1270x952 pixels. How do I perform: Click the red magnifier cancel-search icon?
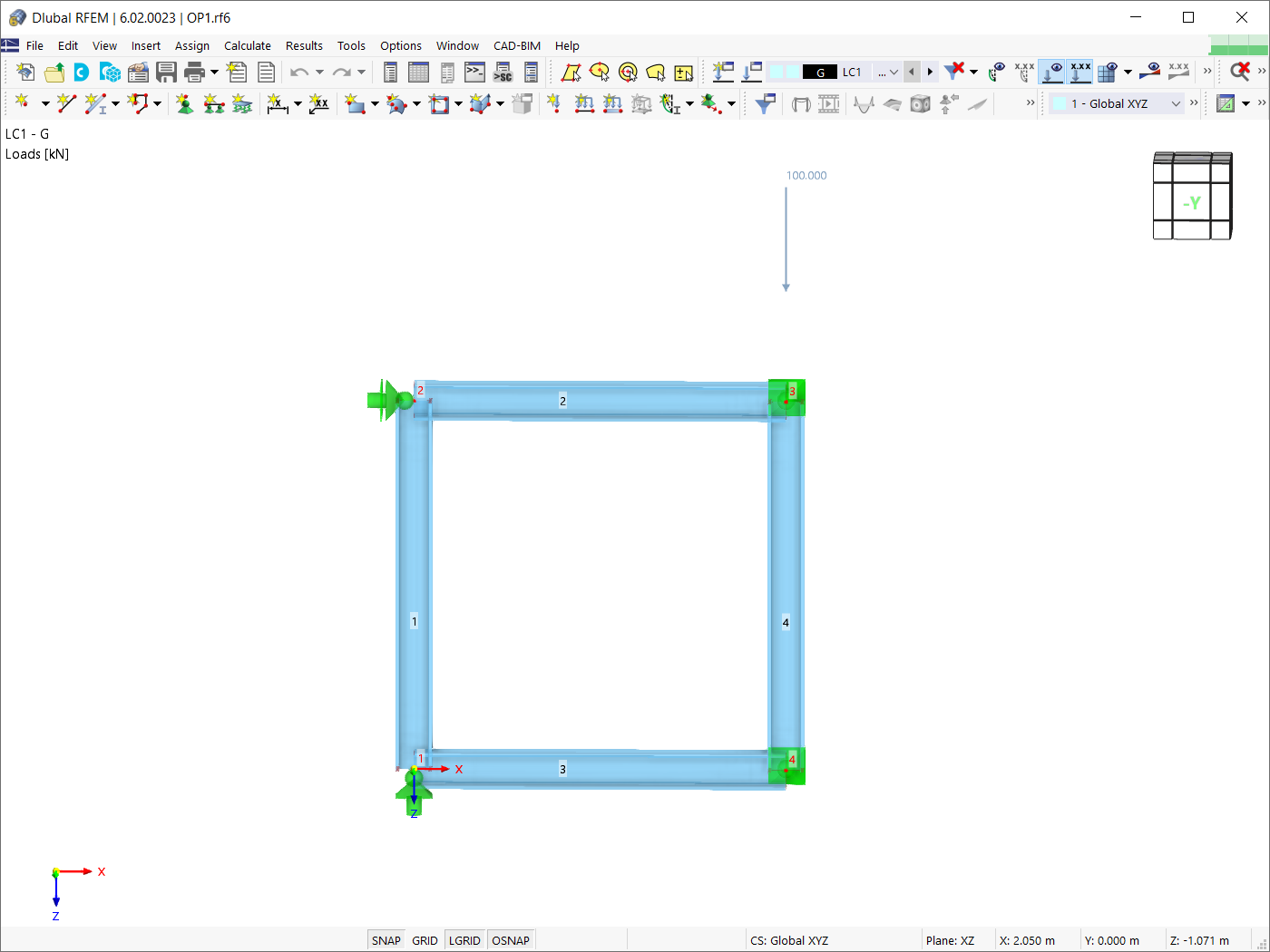coord(1240,71)
